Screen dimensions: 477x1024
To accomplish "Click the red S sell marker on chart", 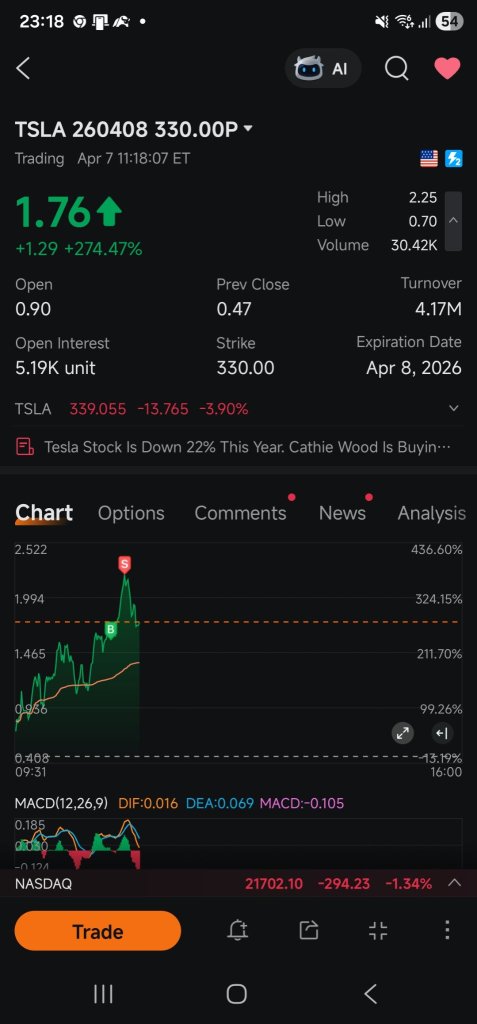I will click(125, 564).
